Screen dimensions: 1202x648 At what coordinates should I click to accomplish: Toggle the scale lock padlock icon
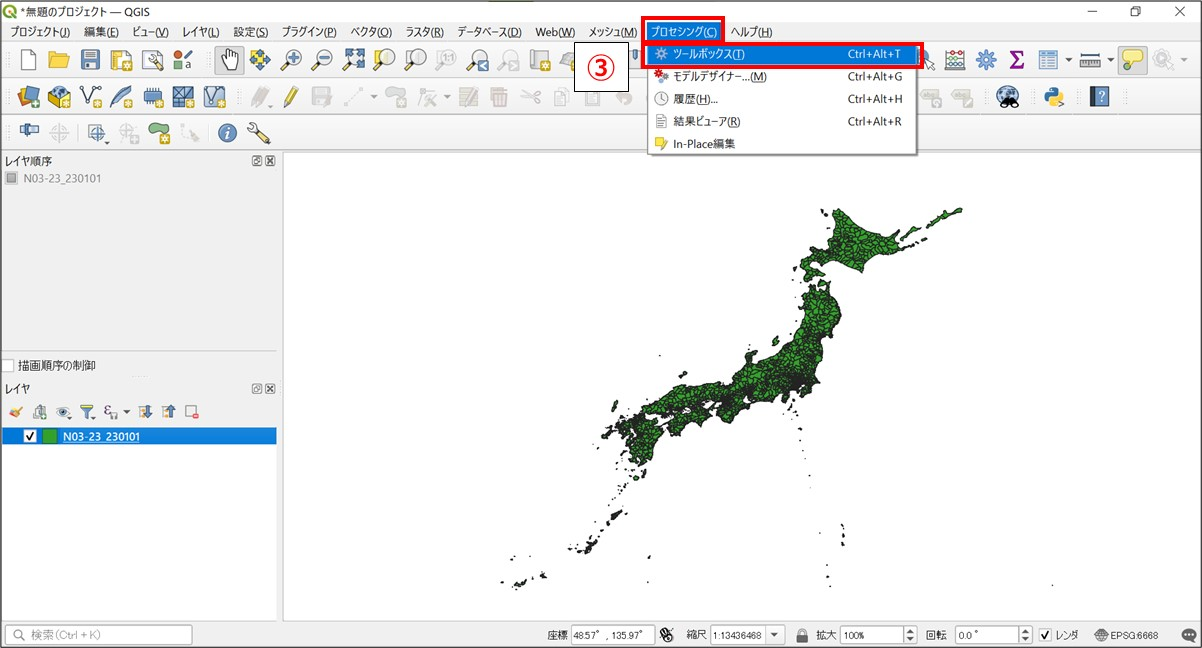[802, 635]
